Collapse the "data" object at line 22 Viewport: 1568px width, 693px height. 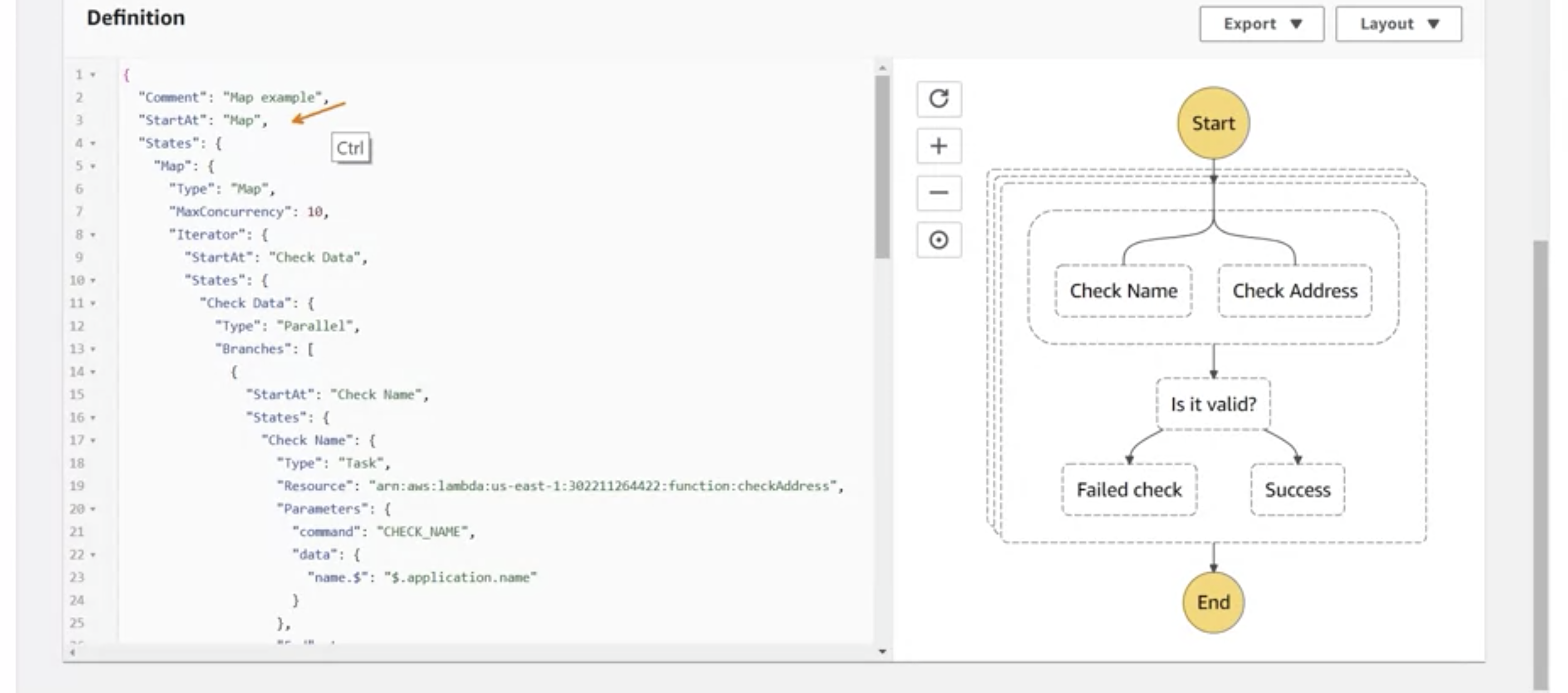[x=93, y=554]
